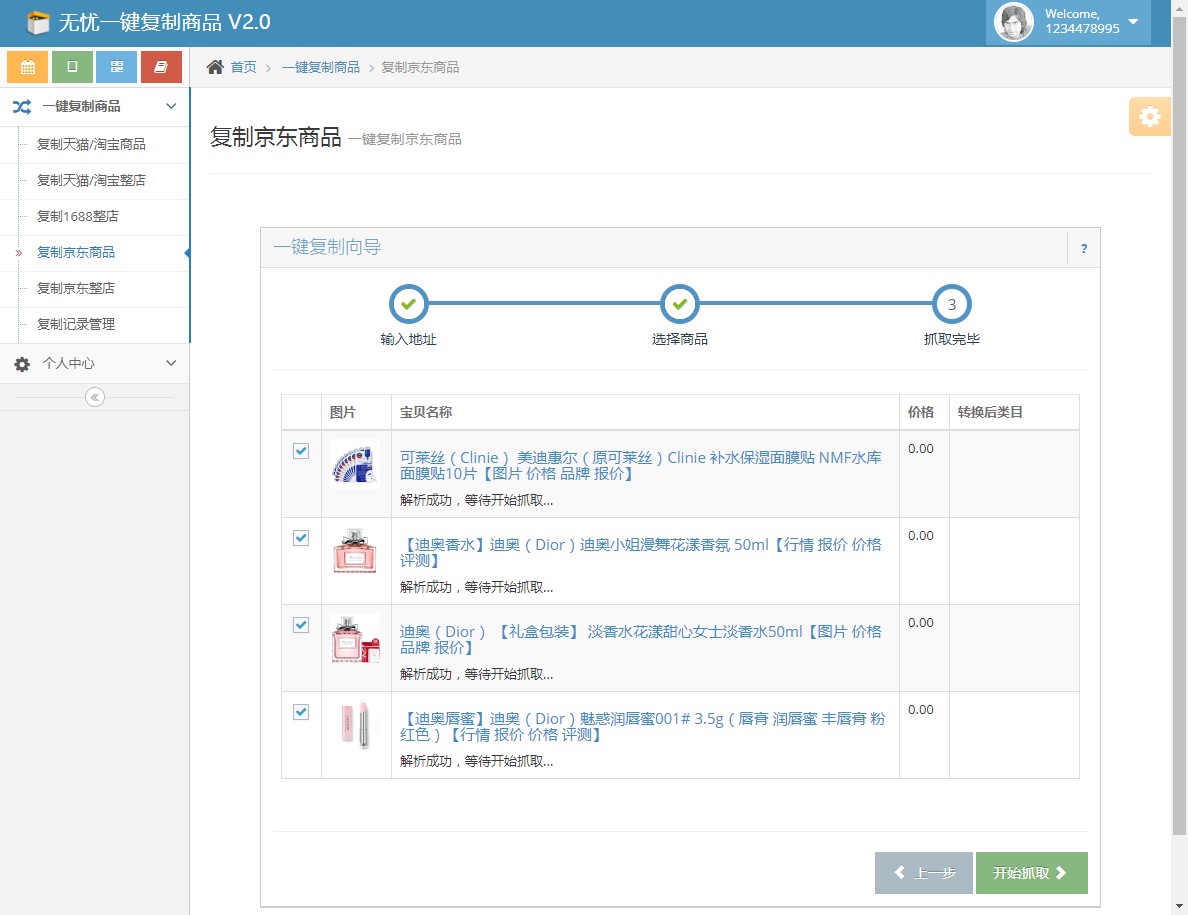This screenshot has width=1188, height=915.
Task: Click the orange calendar shortcut icon
Action: [27, 67]
